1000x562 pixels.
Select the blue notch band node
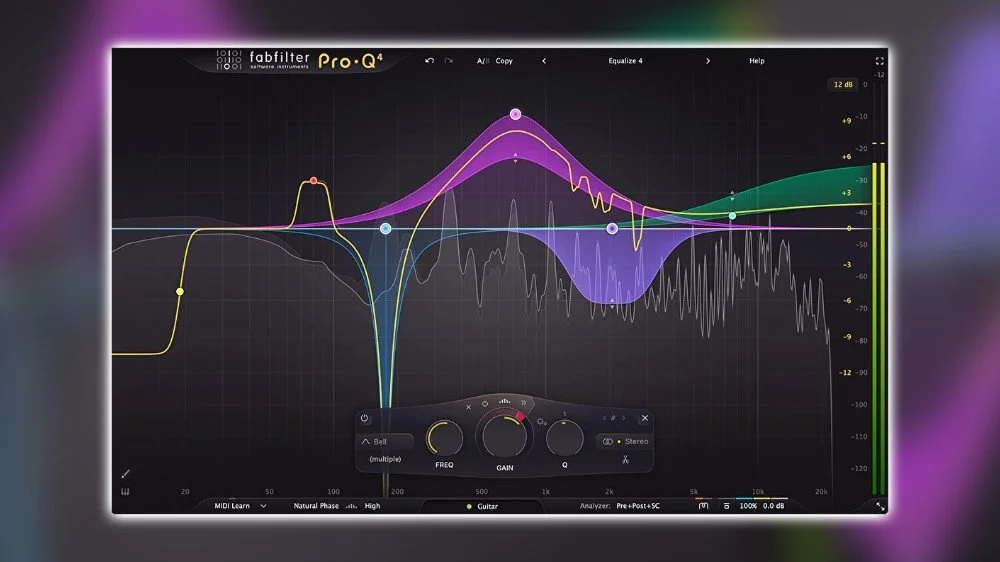coord(385,228)
